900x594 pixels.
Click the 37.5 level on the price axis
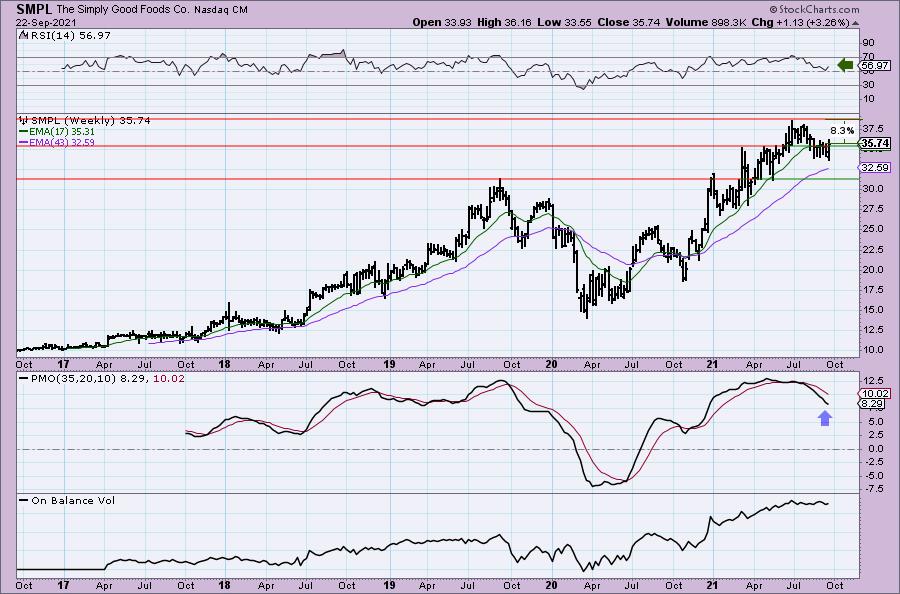coord(872,128)
